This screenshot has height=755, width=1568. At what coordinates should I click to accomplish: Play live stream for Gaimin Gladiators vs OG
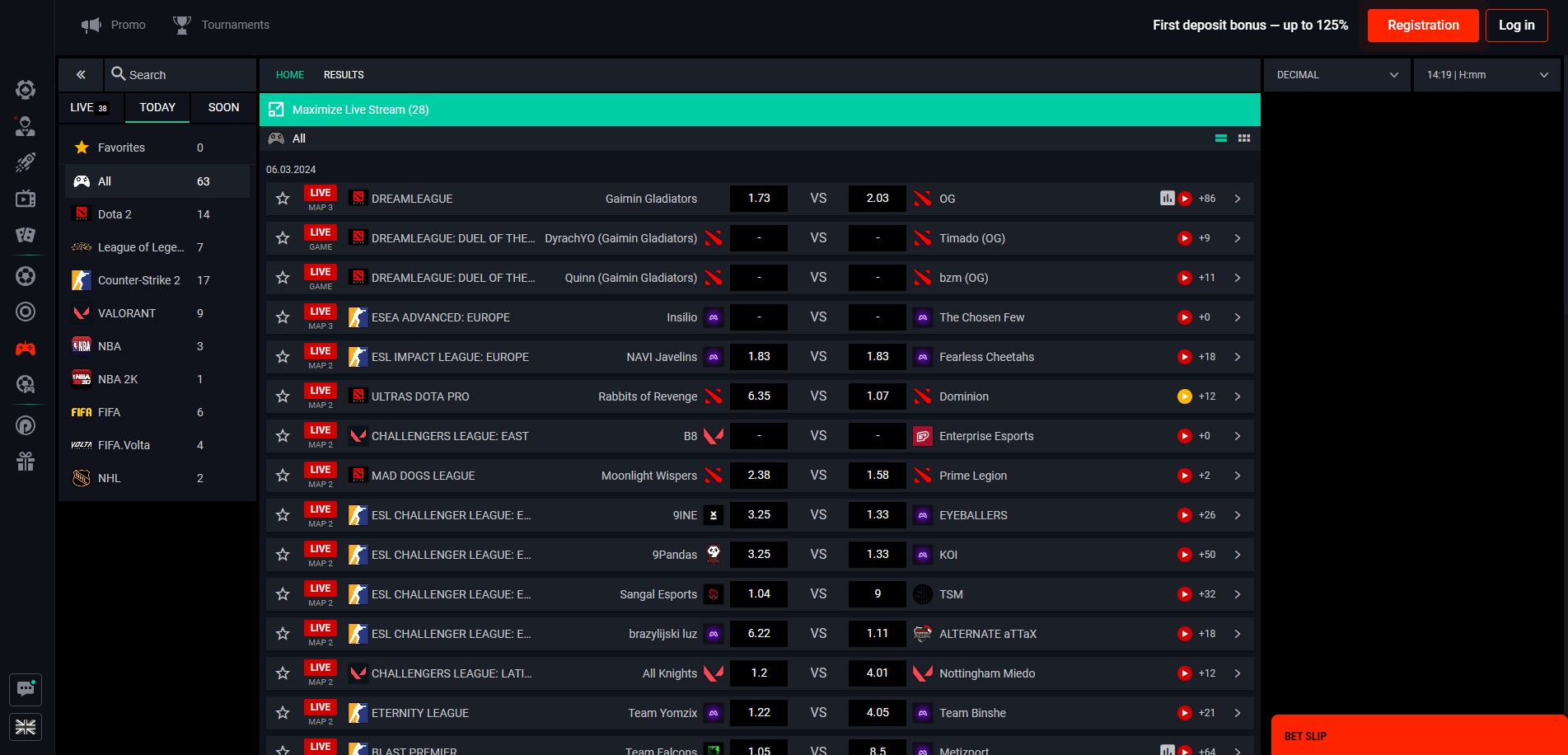(x=1185, y=199)
